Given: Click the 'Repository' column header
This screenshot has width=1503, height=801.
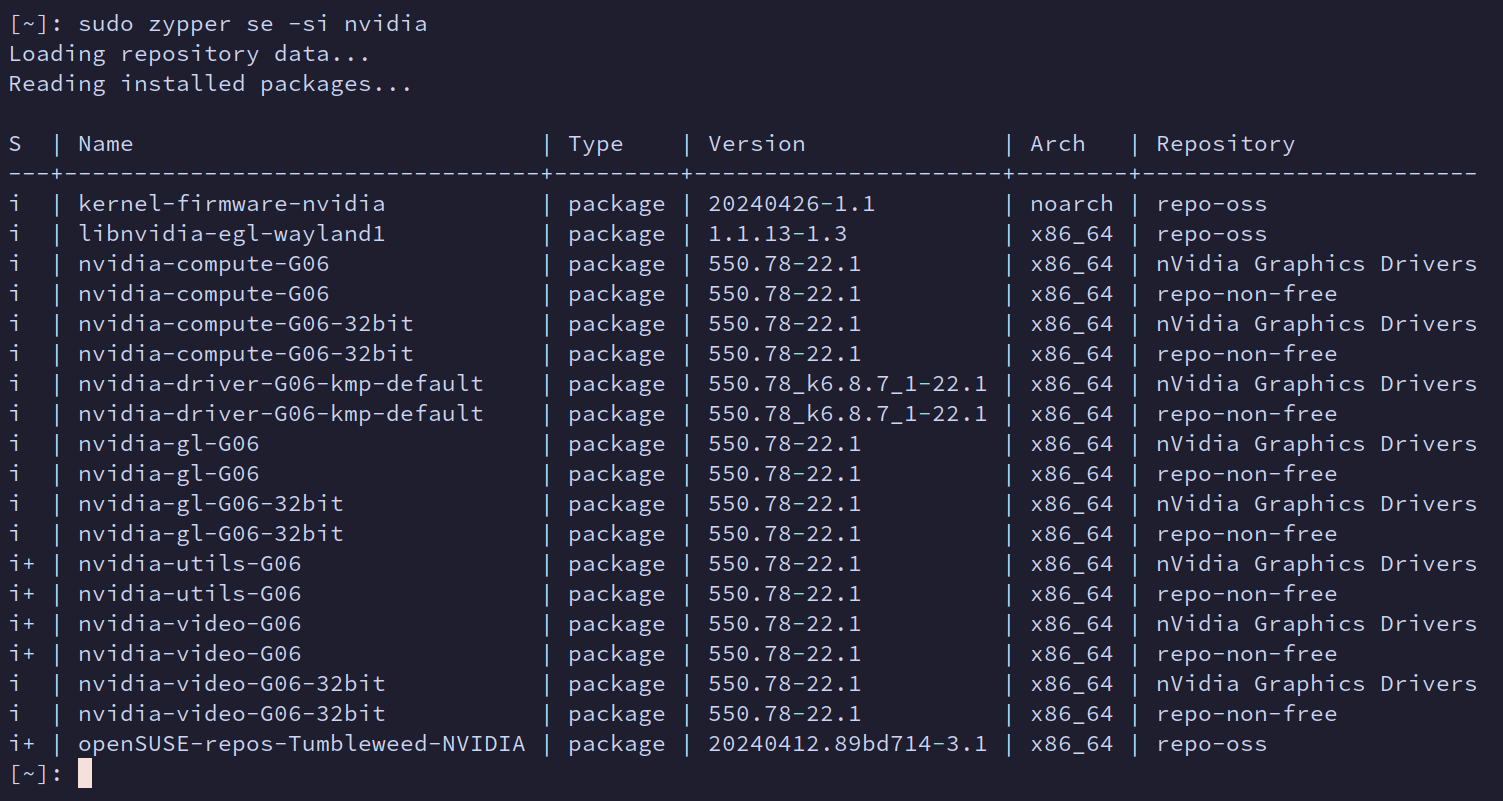Looking at the screenshot, I should click(1225, 144).
